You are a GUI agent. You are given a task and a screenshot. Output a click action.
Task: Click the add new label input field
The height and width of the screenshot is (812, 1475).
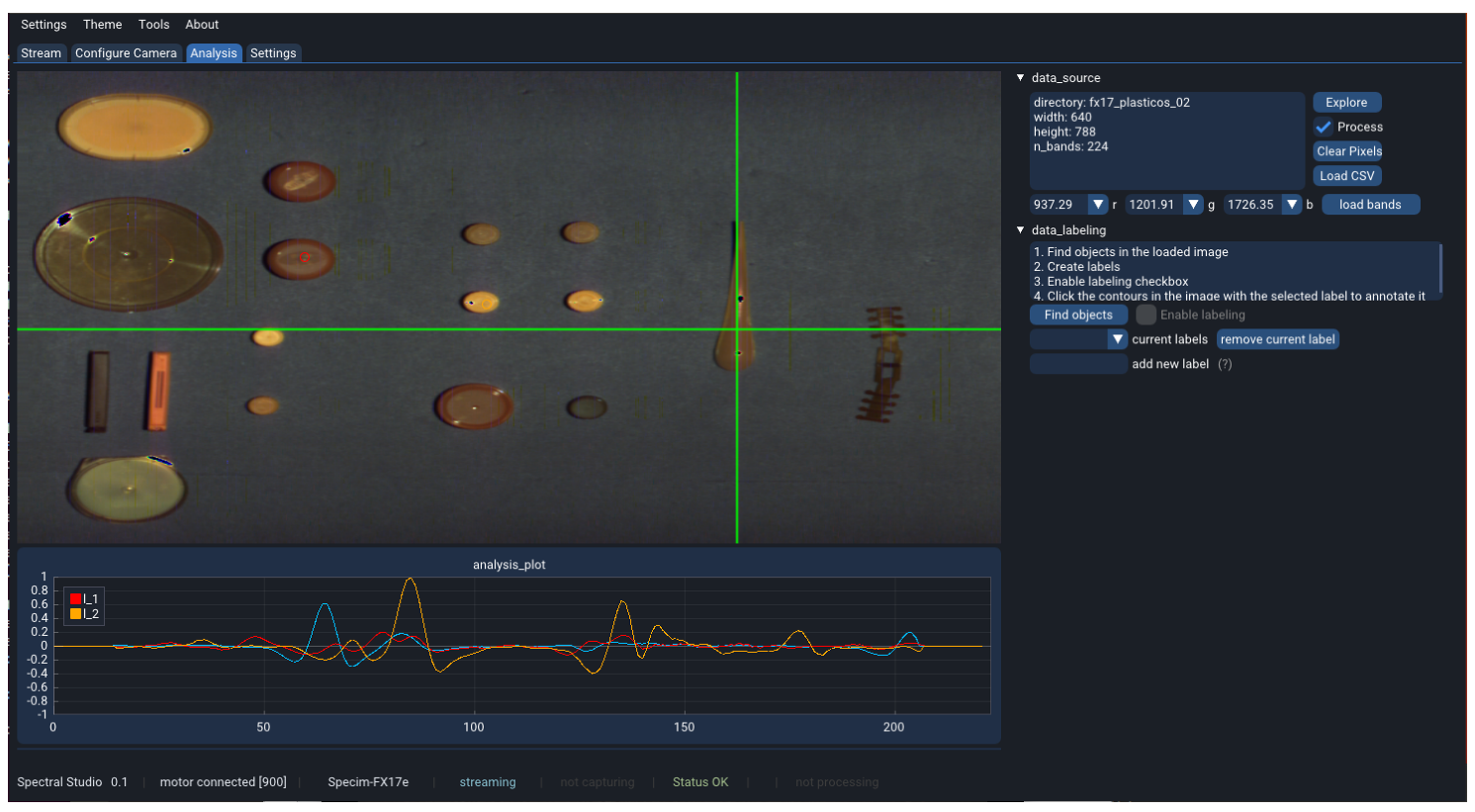click(x=1077, y=364)
